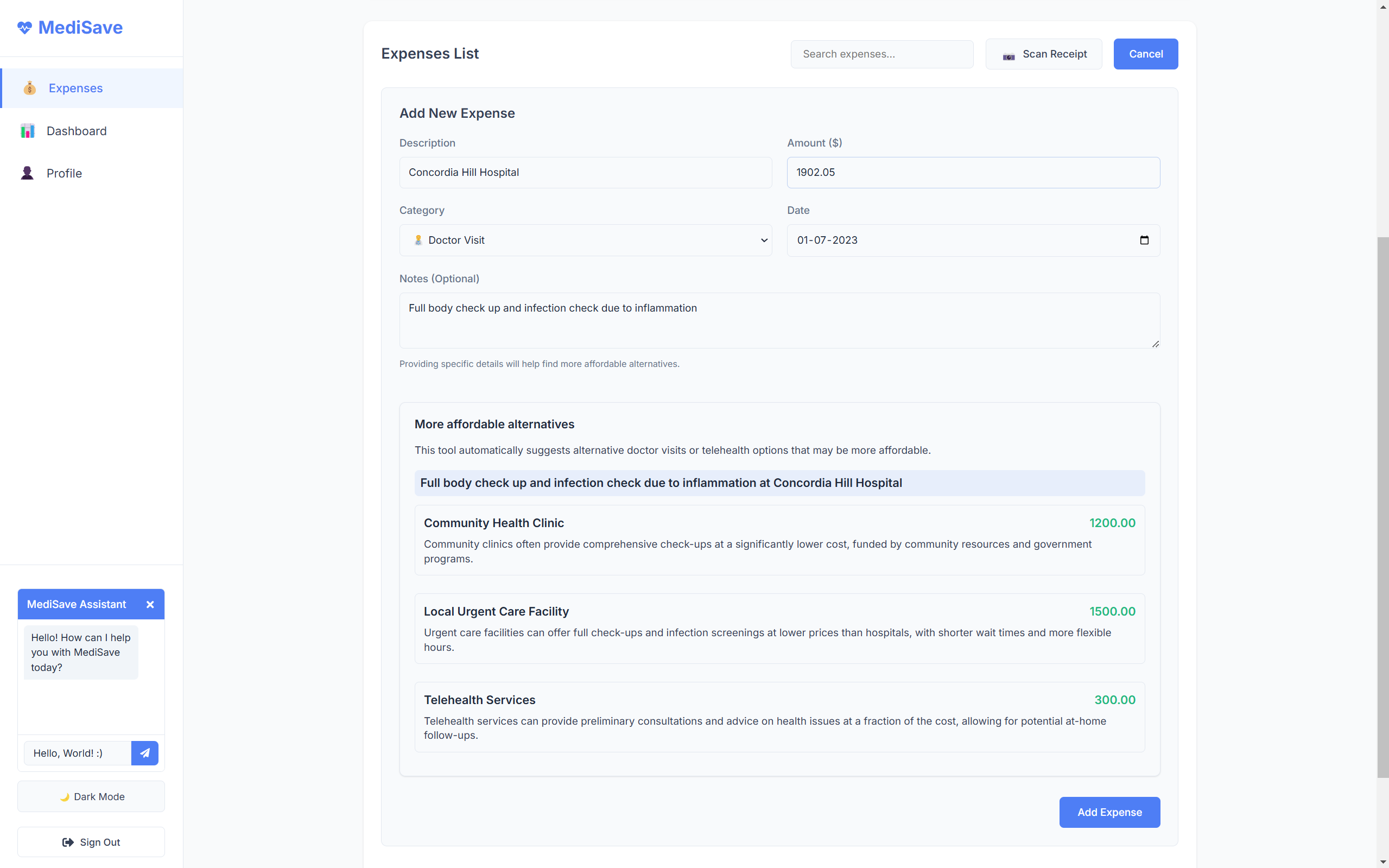
Task: Focus the Amount input field
Action: 973,172
